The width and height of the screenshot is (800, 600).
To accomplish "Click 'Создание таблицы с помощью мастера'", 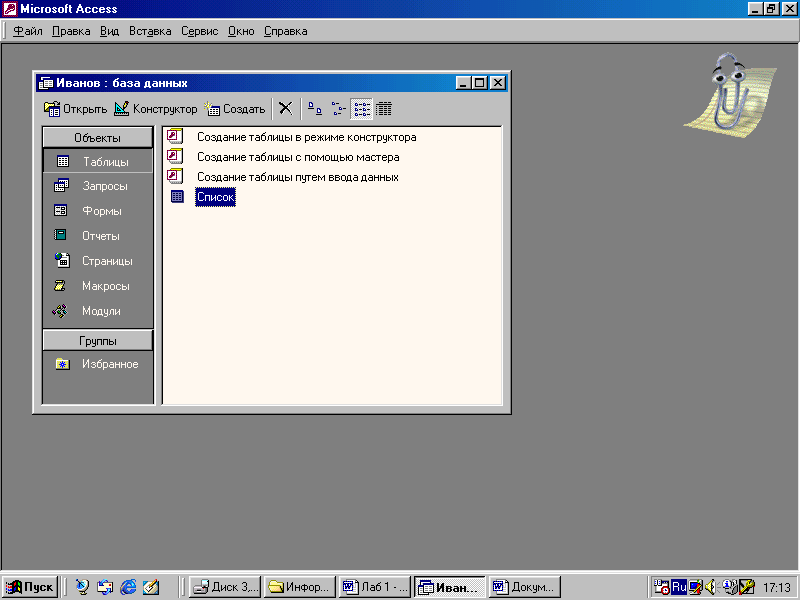I will coord(298,157).
